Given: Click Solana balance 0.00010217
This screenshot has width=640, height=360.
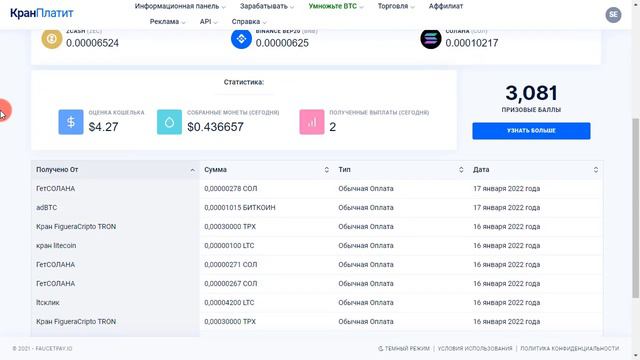Looking at the screenshot, I should pos(471,43).
